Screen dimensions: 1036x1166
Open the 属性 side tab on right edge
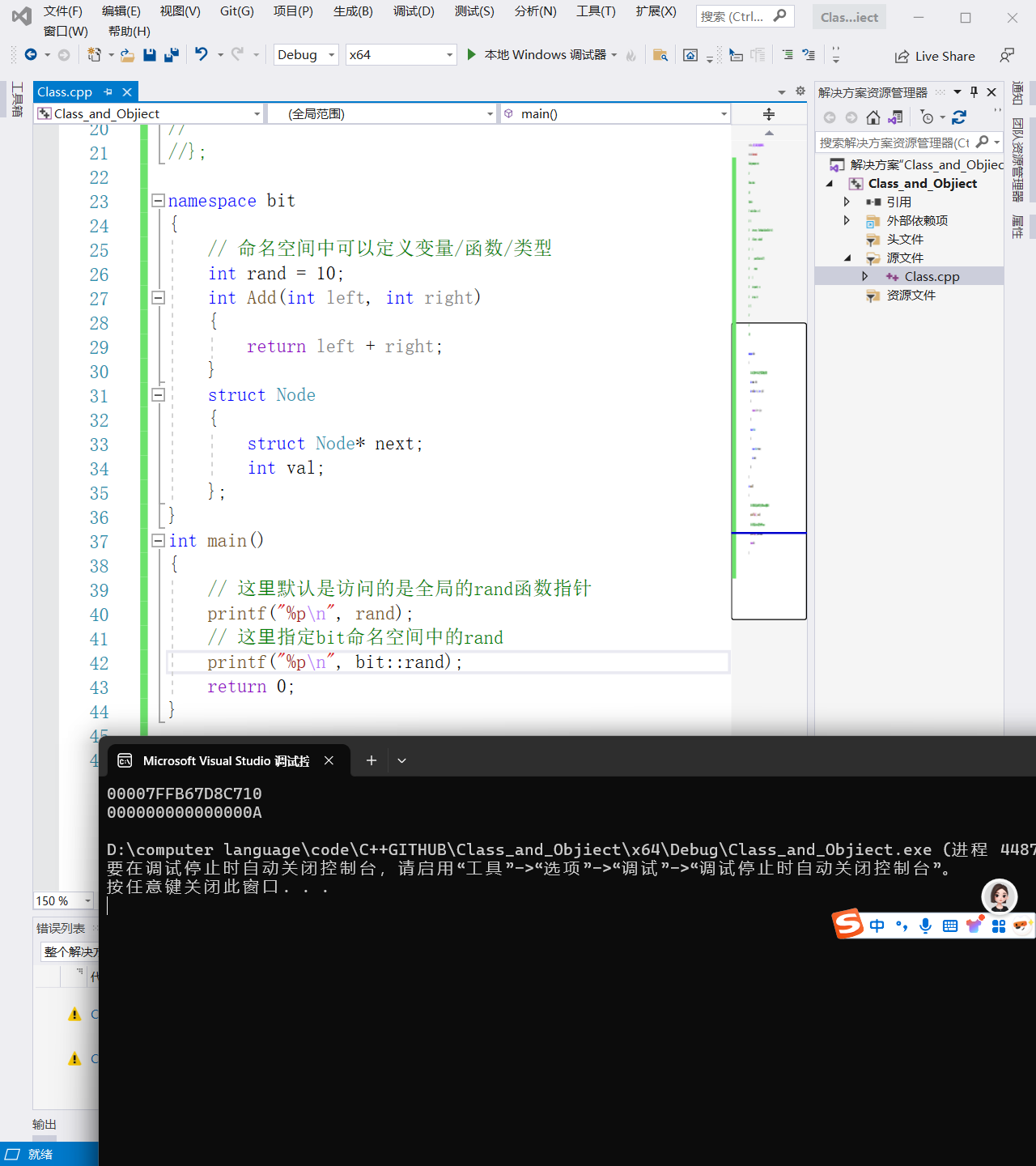(x=1017, y=227)
